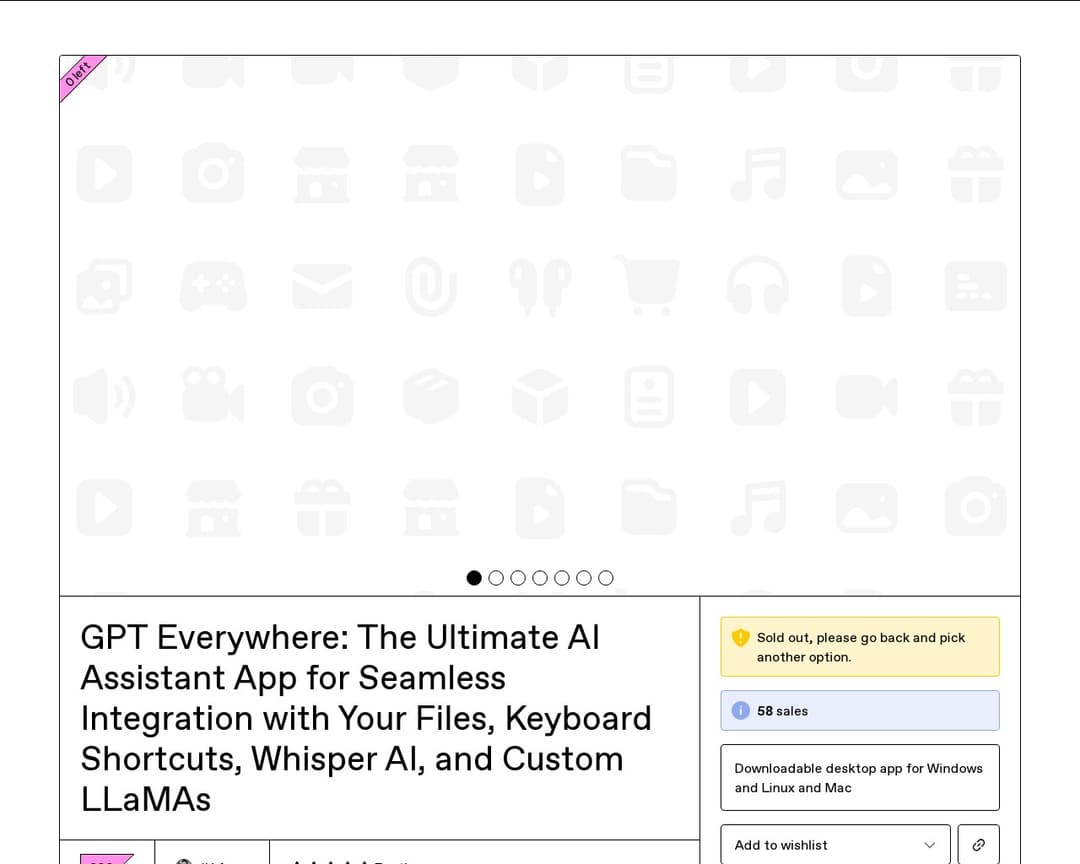Go to the third carousel slide dot

click(x=518, y=578)
